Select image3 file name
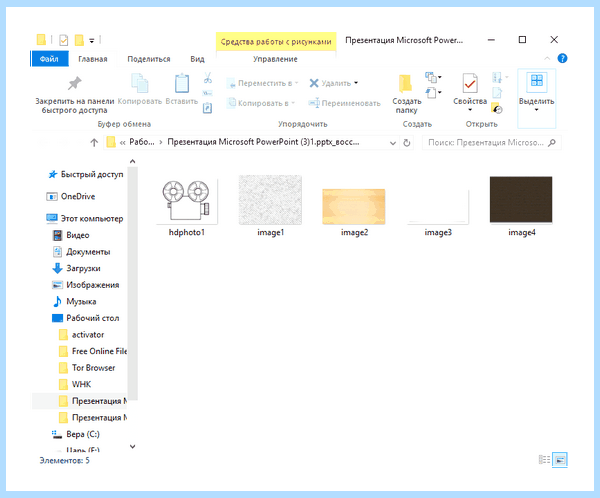This screenshot has height=498, width=600. click(x=438, y=232)
